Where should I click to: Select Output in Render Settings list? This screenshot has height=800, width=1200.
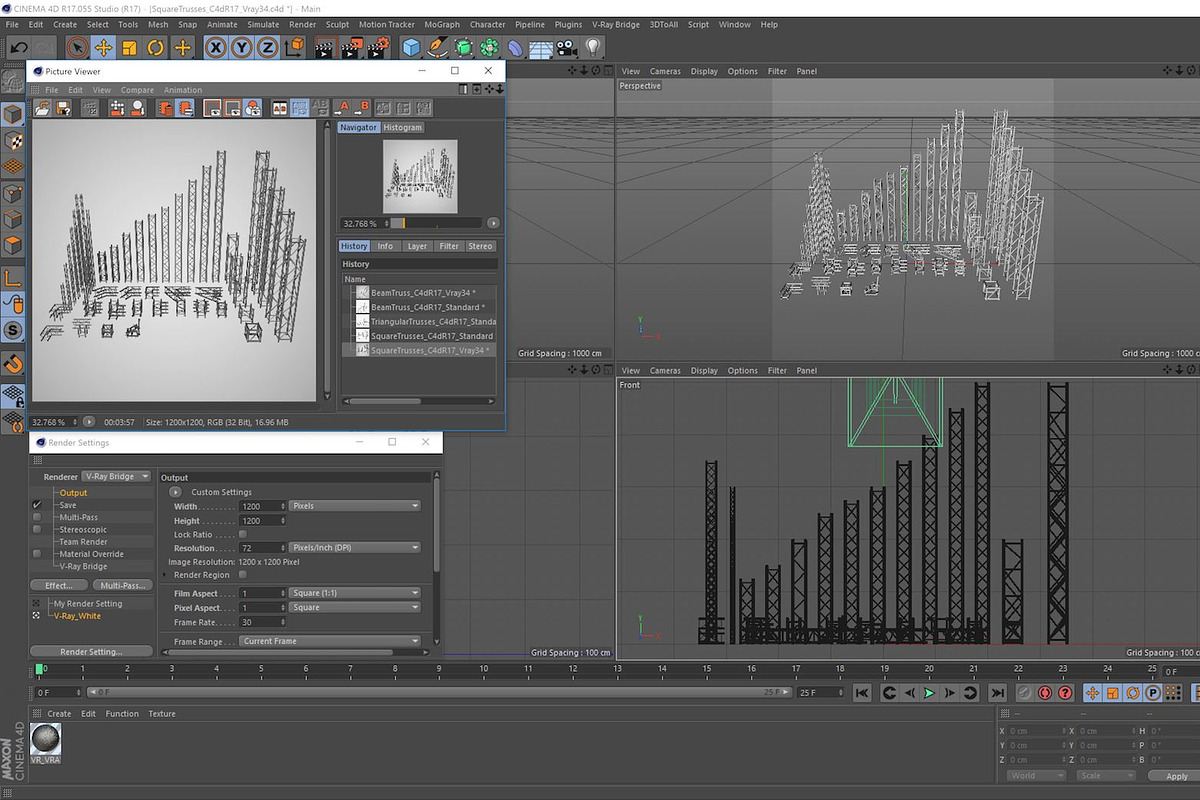coord(73,492)
